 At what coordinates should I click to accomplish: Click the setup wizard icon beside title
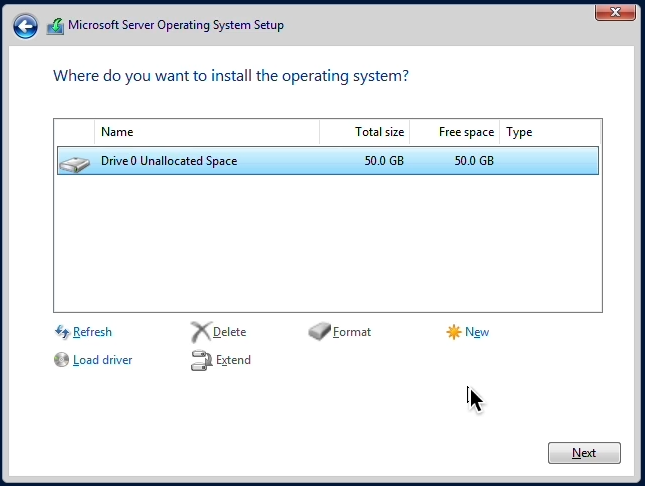[x=55, y=26]
